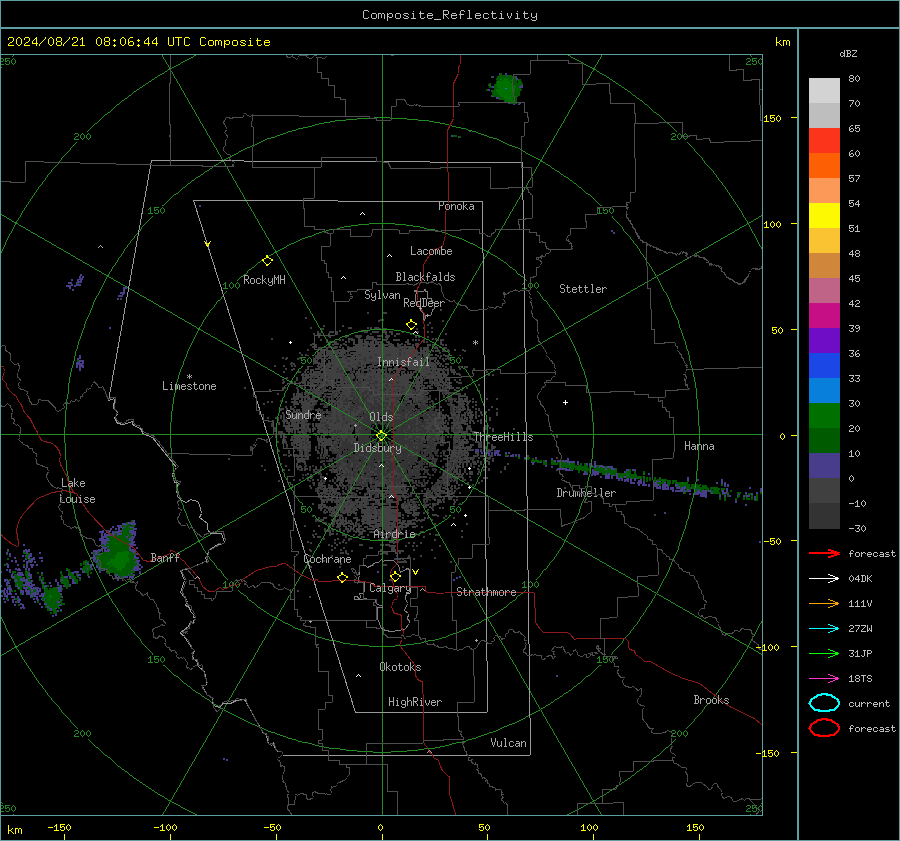This screenshot has height=841, width=900.
Task: Pick the purple 36 dBZ color swatch
Action: (824, 340)
